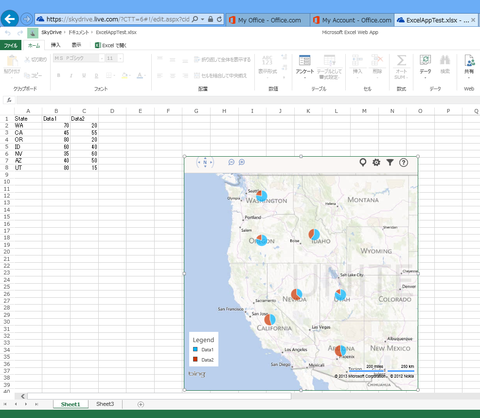Viewport: 480px width, 418px height.
Task: Select column D header
Action: [x=112, y=111]
